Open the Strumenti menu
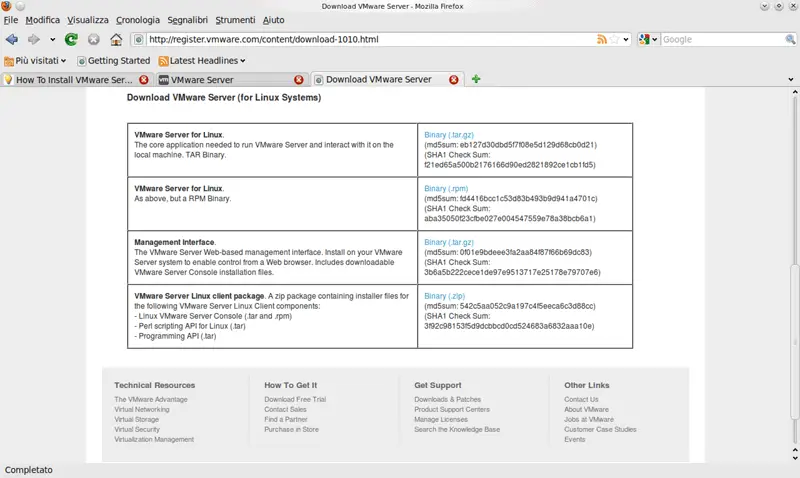The width and height of the screenshot is (800, 478). point(235,20)
